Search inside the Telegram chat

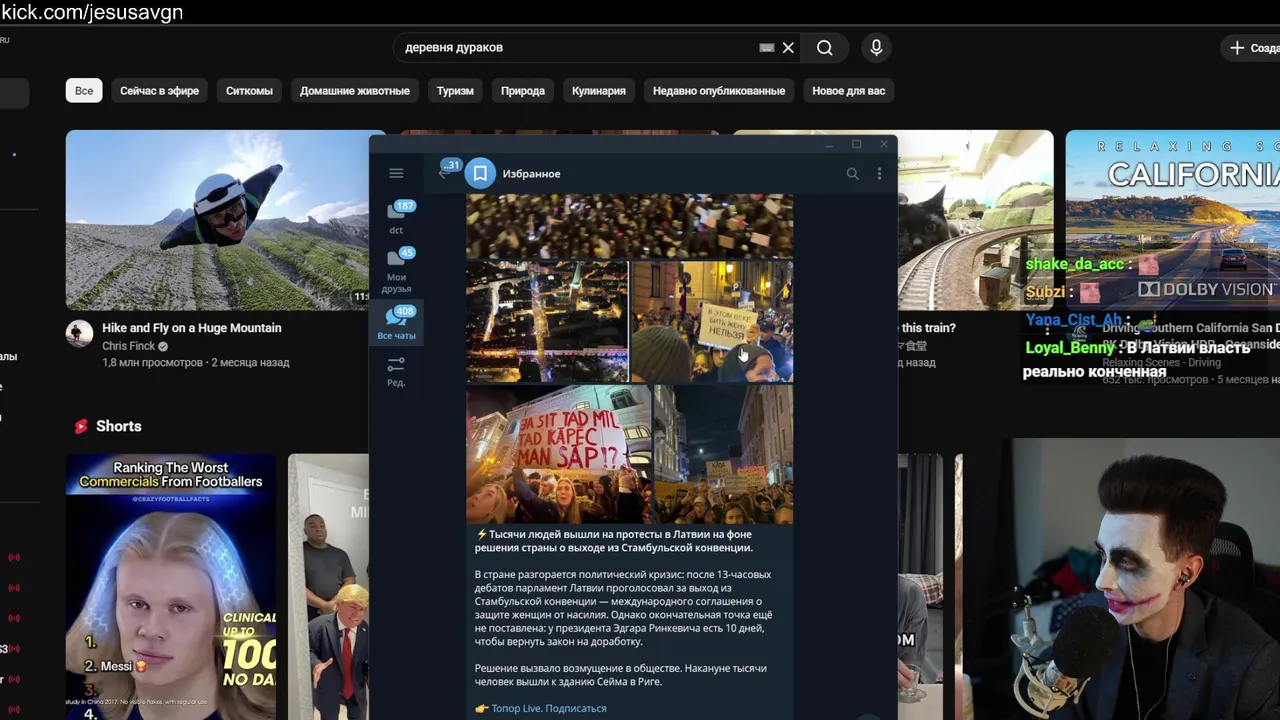(852, 174)
